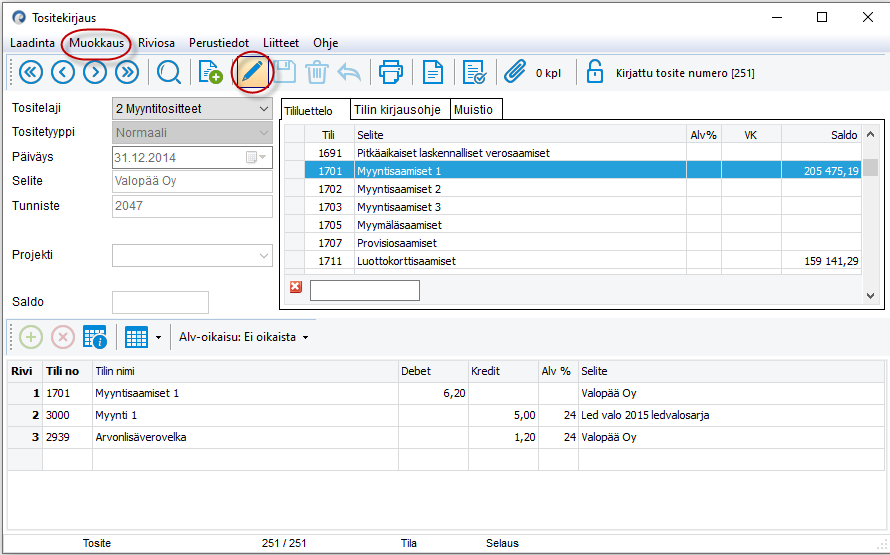Click the green plus add row icon
The width and height of the screenshot is (890, 555).
coord(31,337)
